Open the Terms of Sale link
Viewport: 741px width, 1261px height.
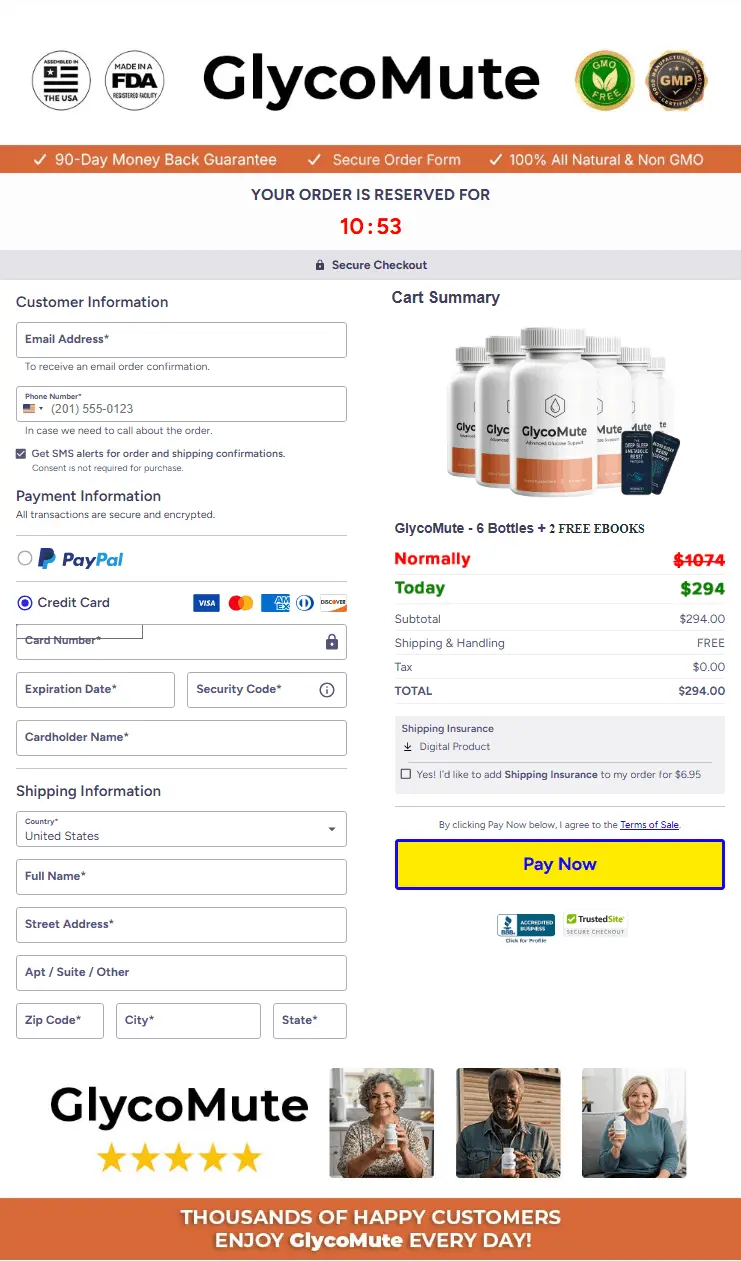coord(650,824)
